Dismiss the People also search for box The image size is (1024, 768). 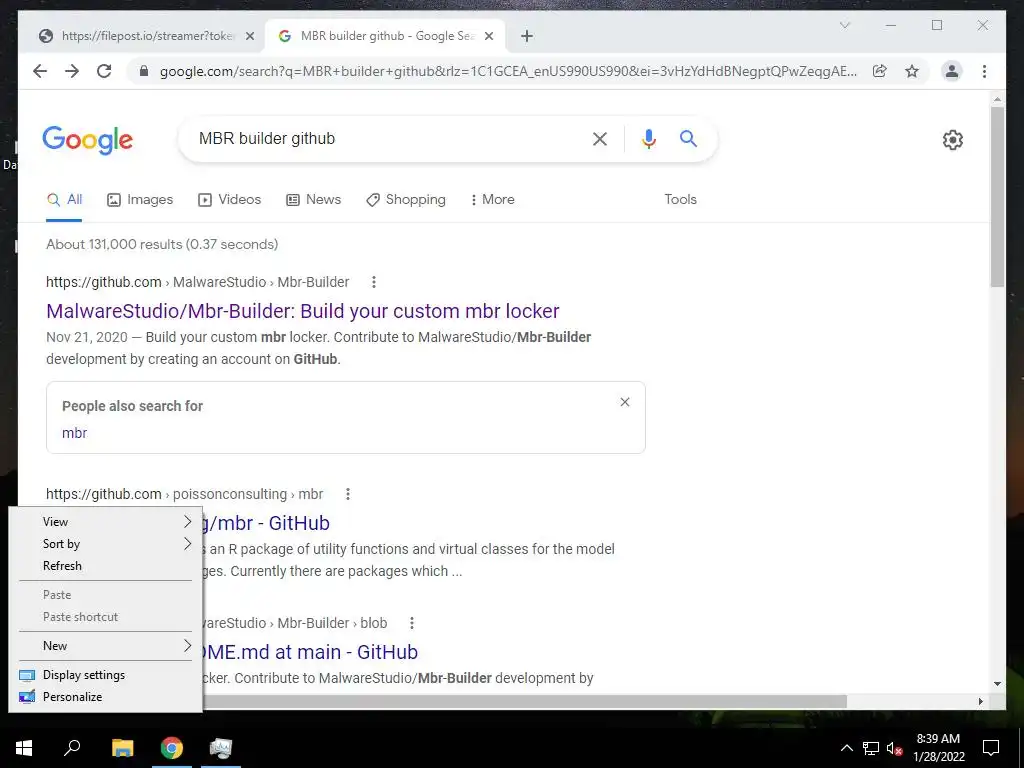625,402
